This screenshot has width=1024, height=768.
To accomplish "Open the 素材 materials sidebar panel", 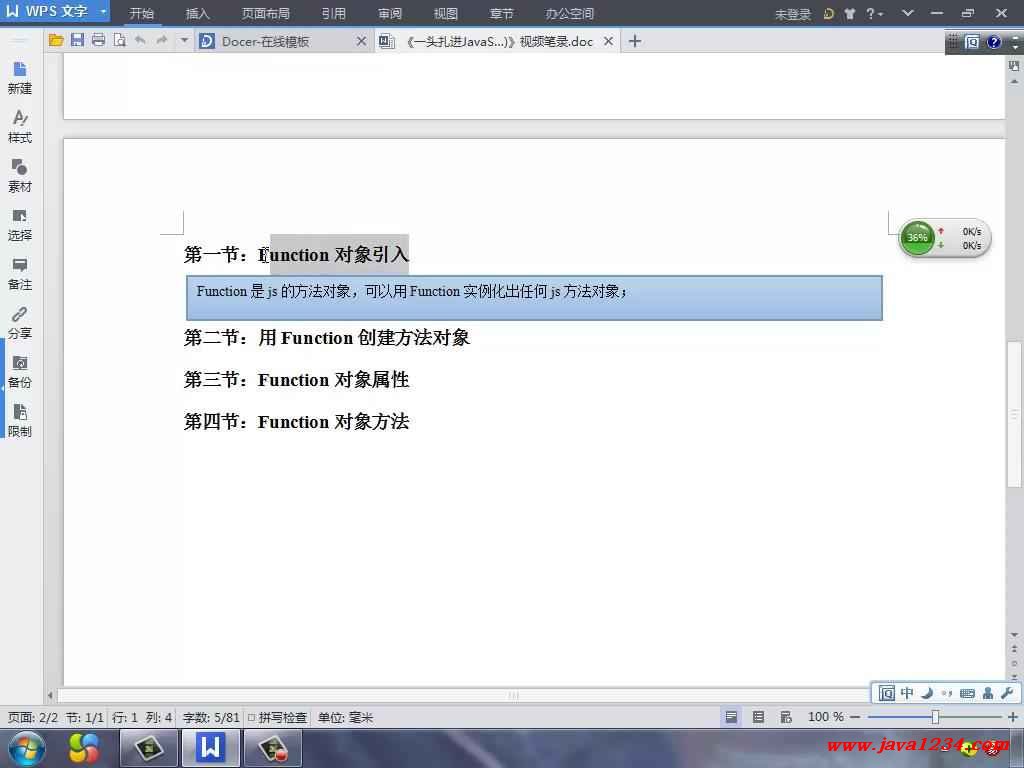I will tap(20, 176).
